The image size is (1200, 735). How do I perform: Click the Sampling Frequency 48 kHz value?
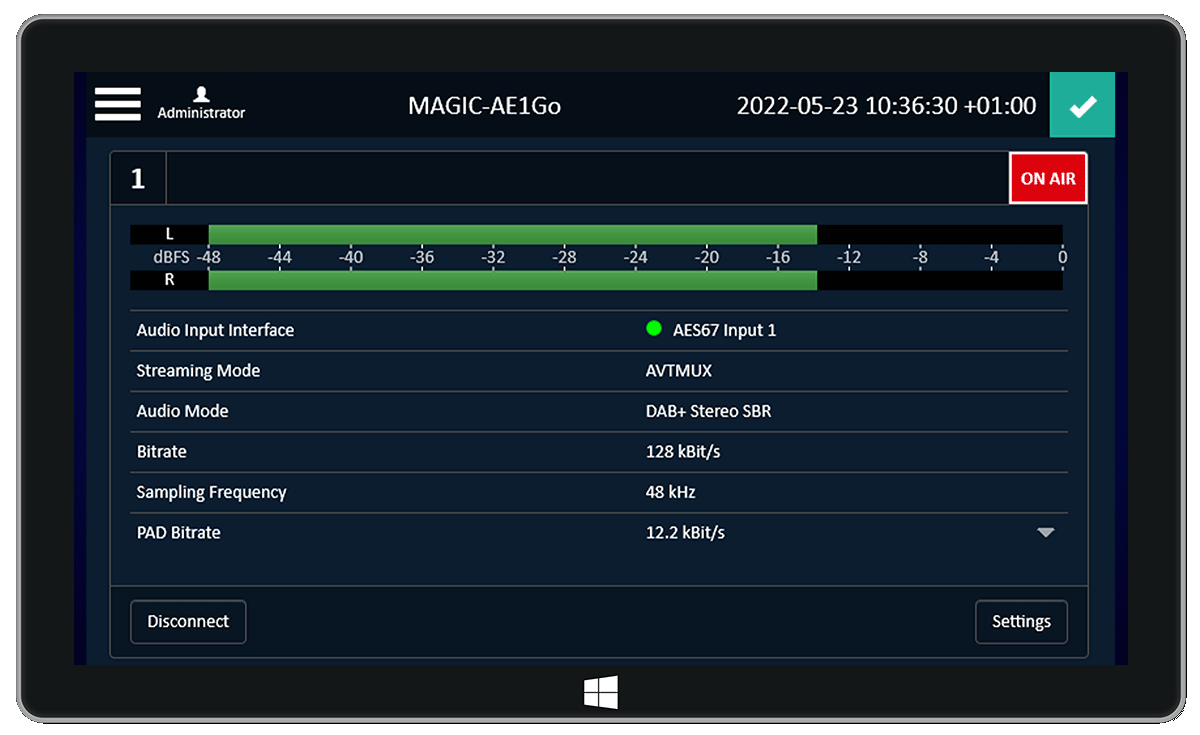670,492
